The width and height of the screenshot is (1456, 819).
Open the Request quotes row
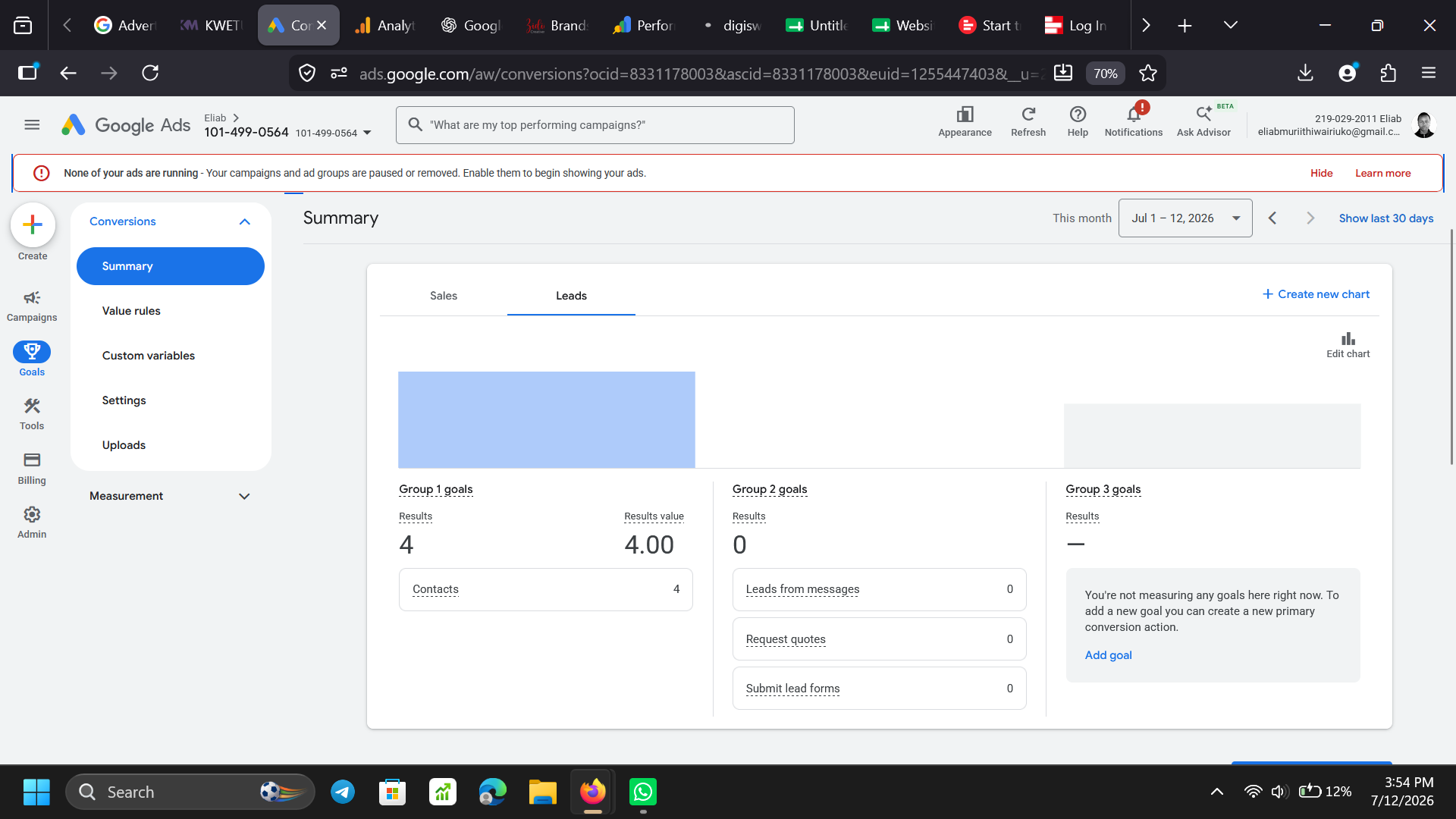click(x=879, y=639)
